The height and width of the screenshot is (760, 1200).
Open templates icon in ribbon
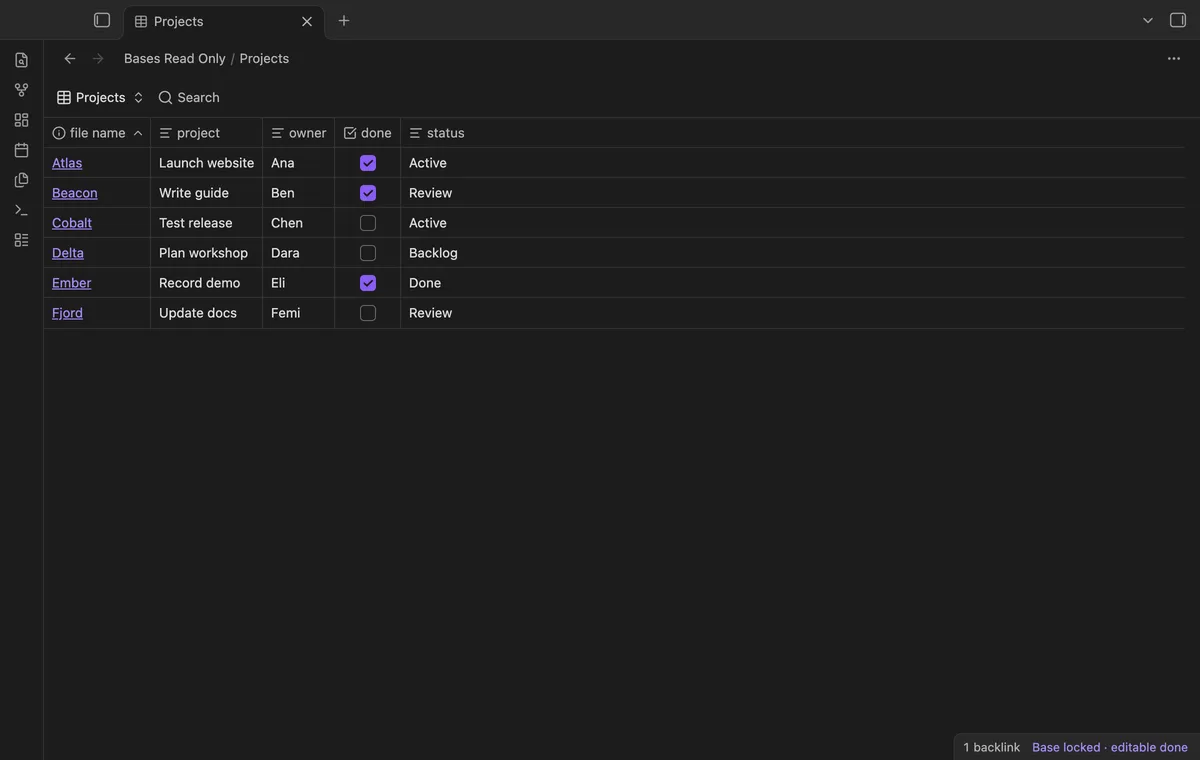21,180
